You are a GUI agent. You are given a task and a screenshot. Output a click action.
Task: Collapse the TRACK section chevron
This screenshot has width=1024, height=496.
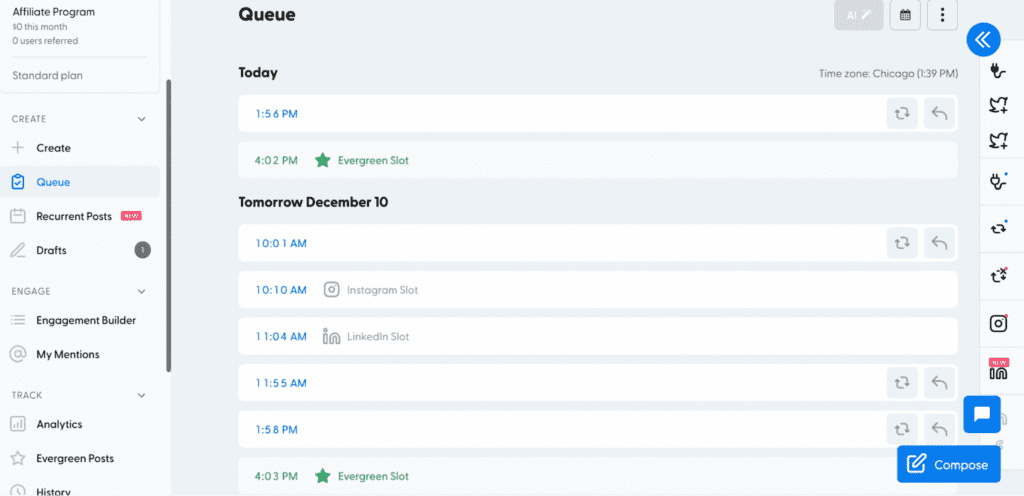pos(142,395)
